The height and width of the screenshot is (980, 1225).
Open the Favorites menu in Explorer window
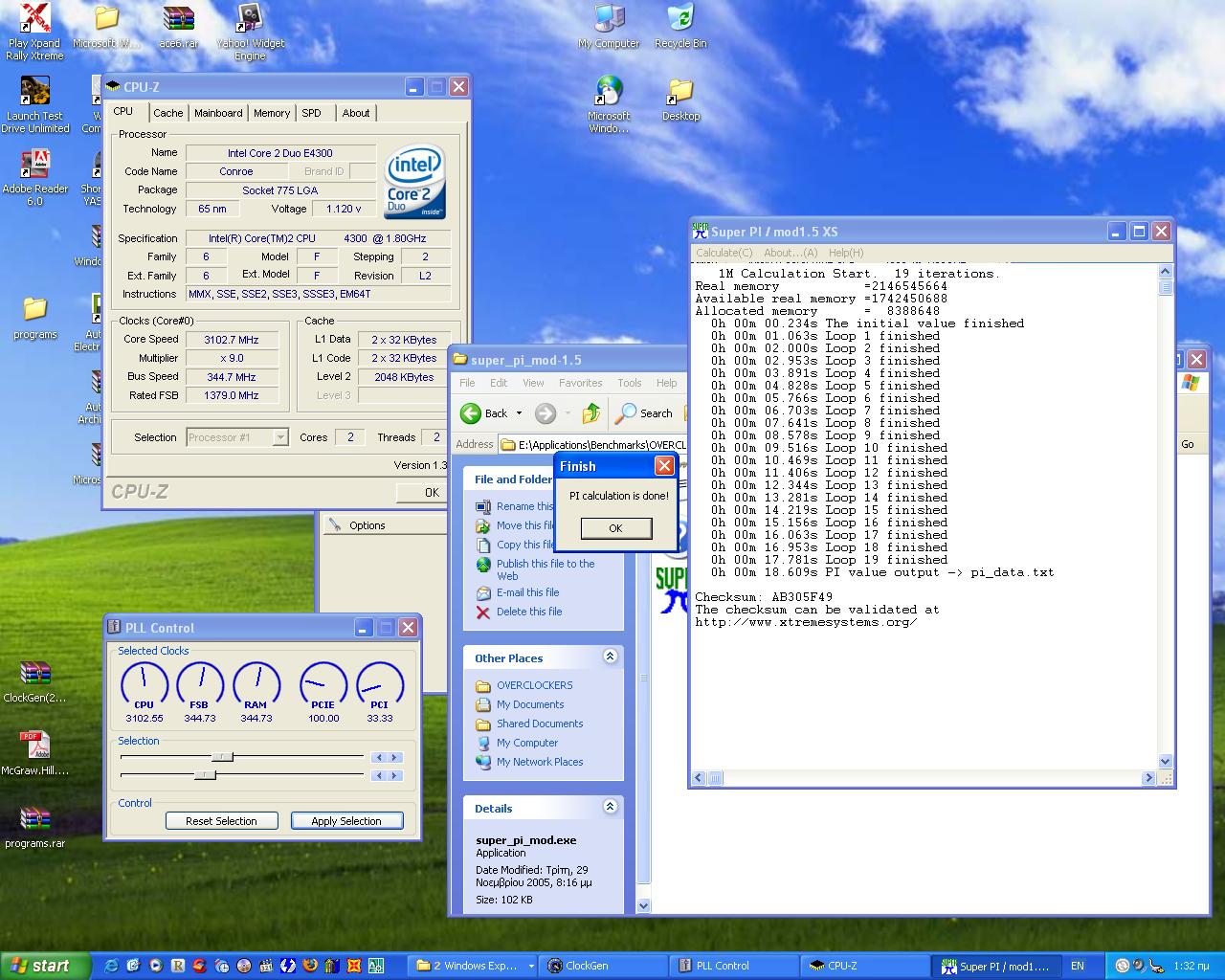point(580,383)
